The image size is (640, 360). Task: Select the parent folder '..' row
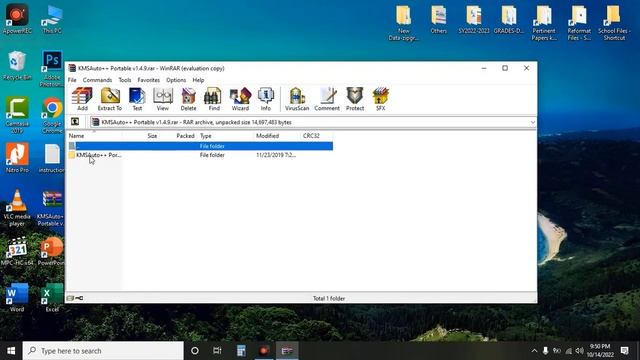[200, 146]
